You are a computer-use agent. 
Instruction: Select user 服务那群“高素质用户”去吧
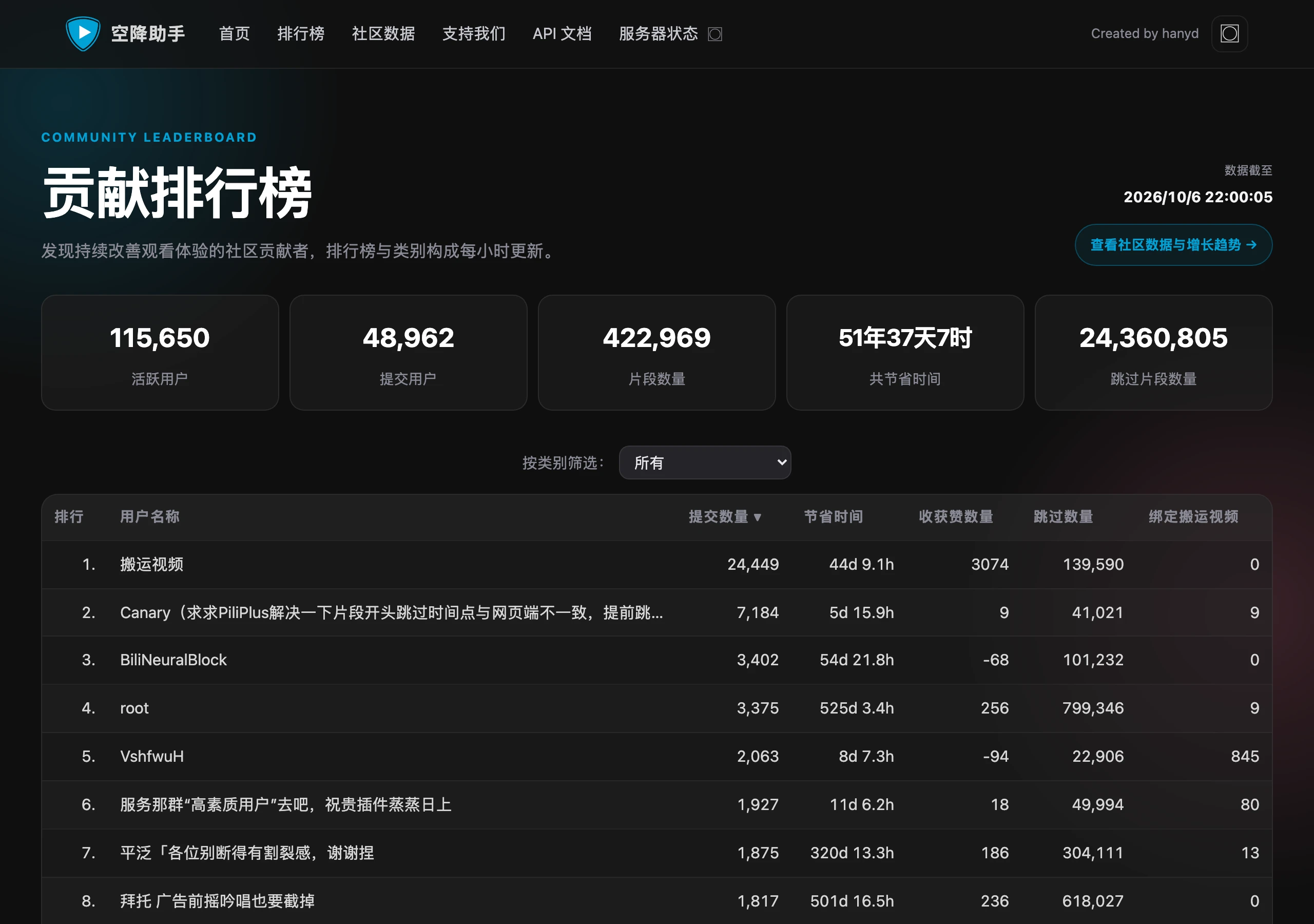tap(285, 804)
